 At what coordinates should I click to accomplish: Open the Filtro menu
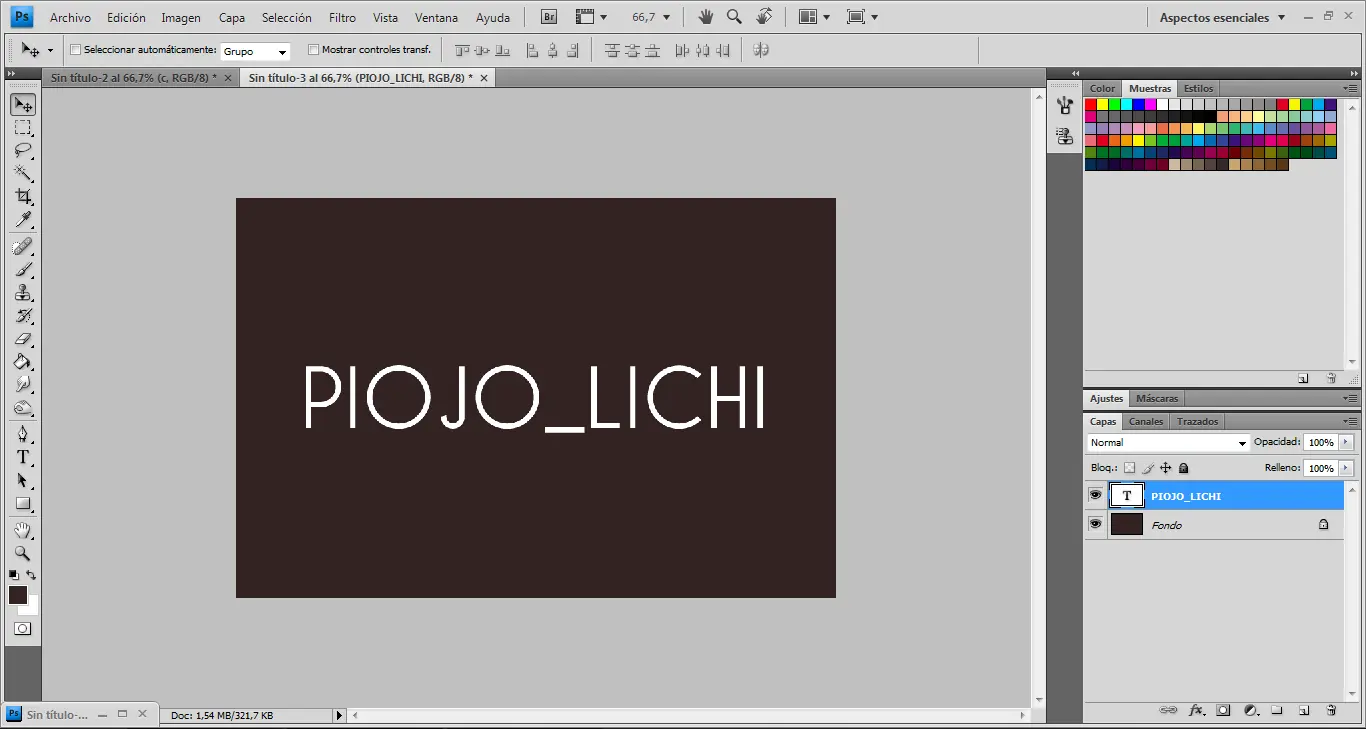342,17
